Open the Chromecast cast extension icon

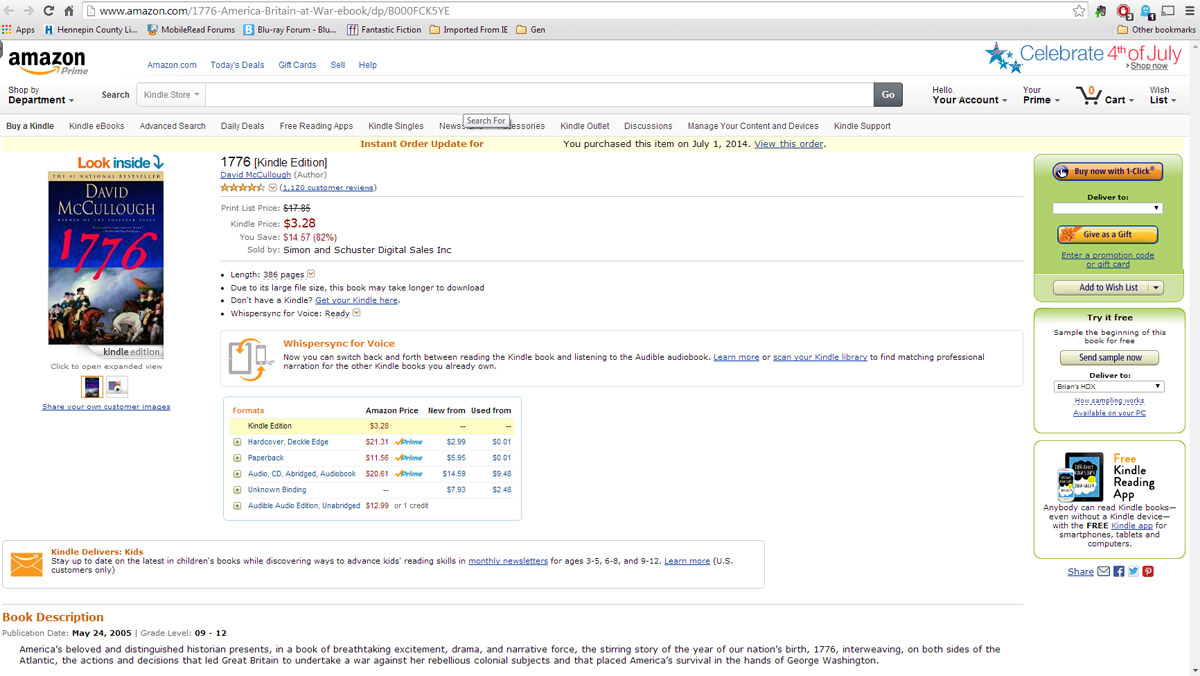pyautogui.click(x=1168, y=11)
